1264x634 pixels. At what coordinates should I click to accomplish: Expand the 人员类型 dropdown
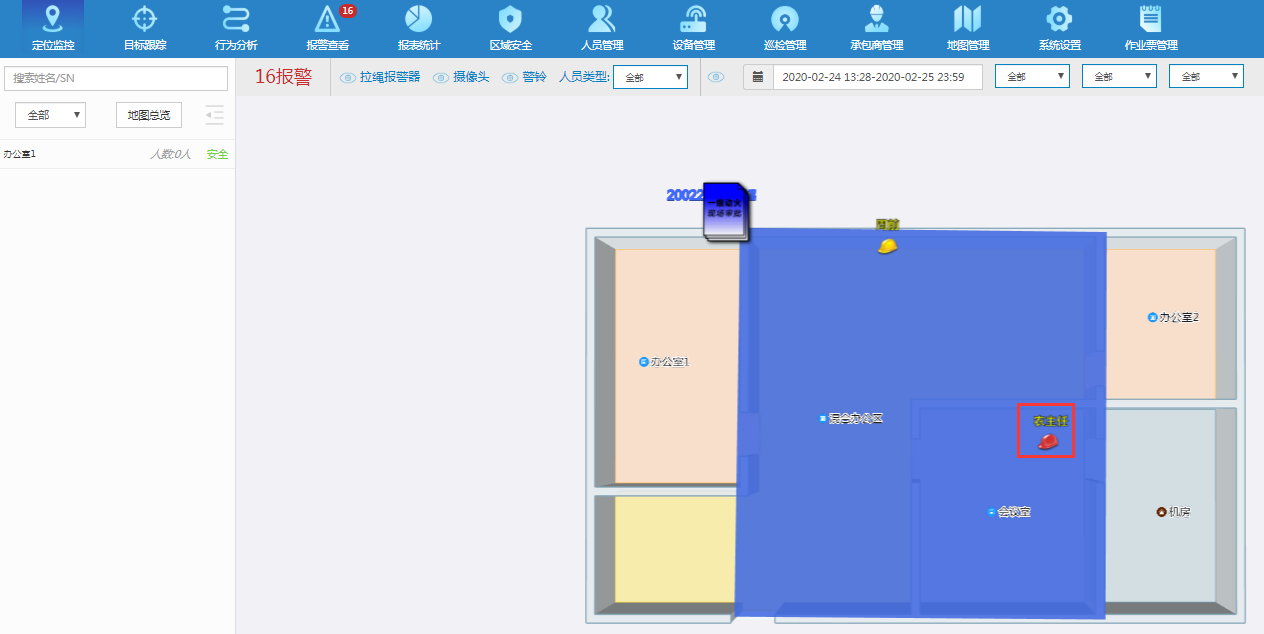tap(650, 77)
